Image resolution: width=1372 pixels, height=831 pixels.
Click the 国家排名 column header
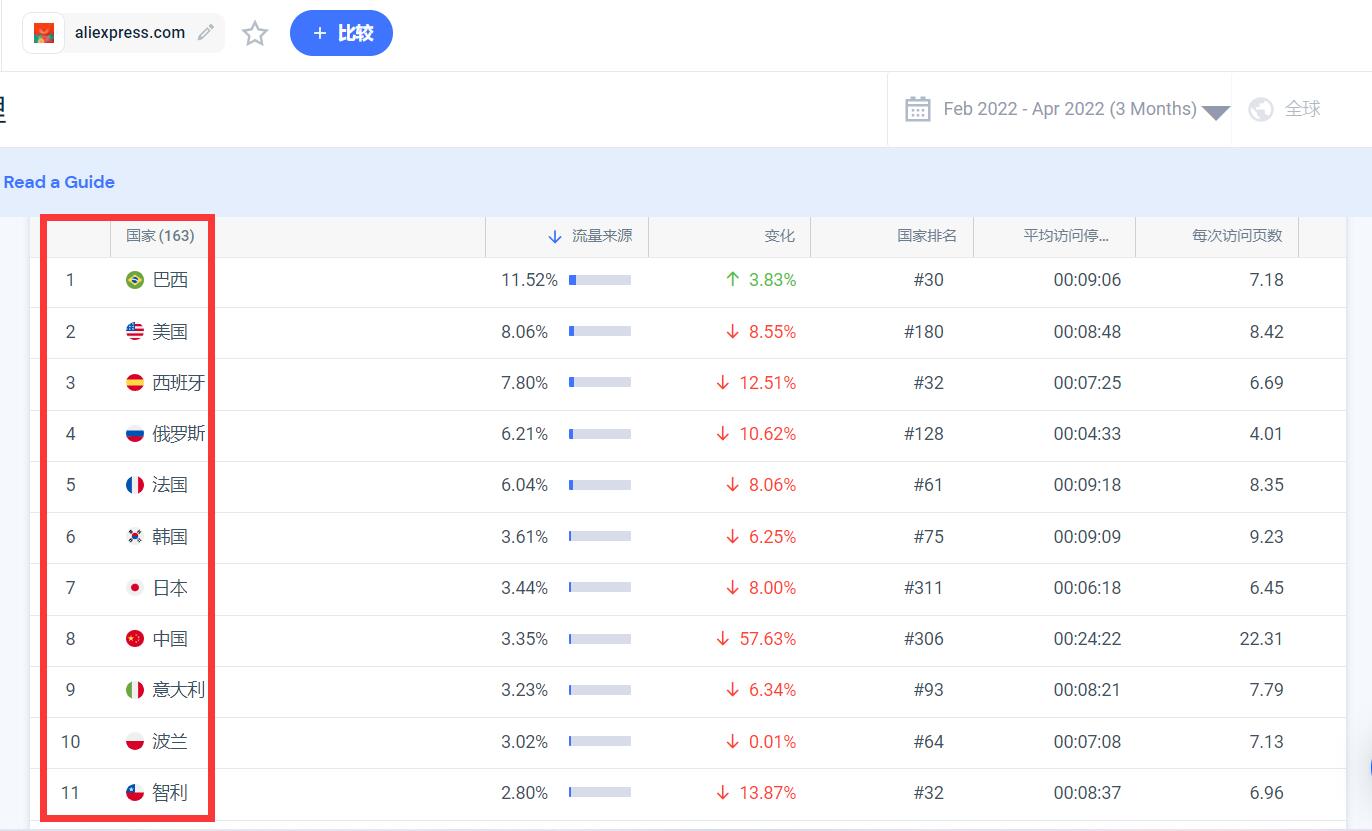[926, 236]
